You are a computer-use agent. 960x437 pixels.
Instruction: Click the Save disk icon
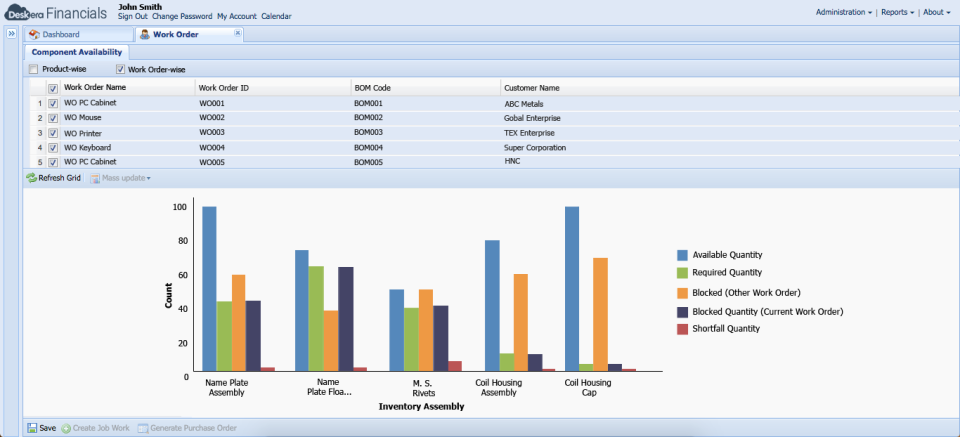31,428
